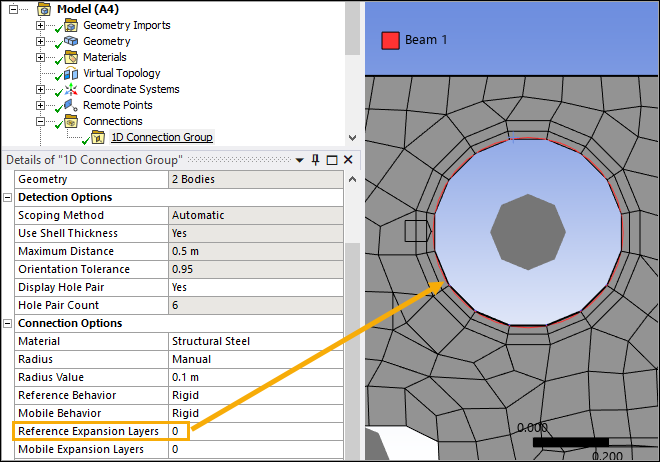Screen dimensions: 660x462
Task: Click the Coordinate Systems triad icon
Action: 72,89
